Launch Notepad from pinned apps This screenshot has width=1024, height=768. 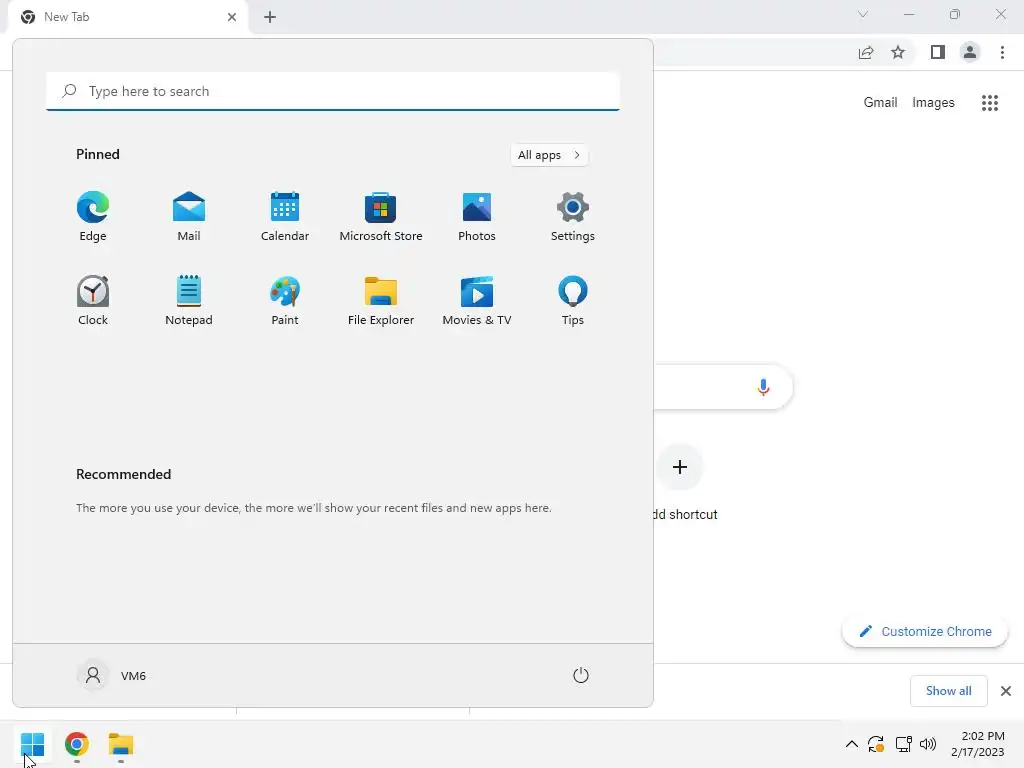(189, 300)
